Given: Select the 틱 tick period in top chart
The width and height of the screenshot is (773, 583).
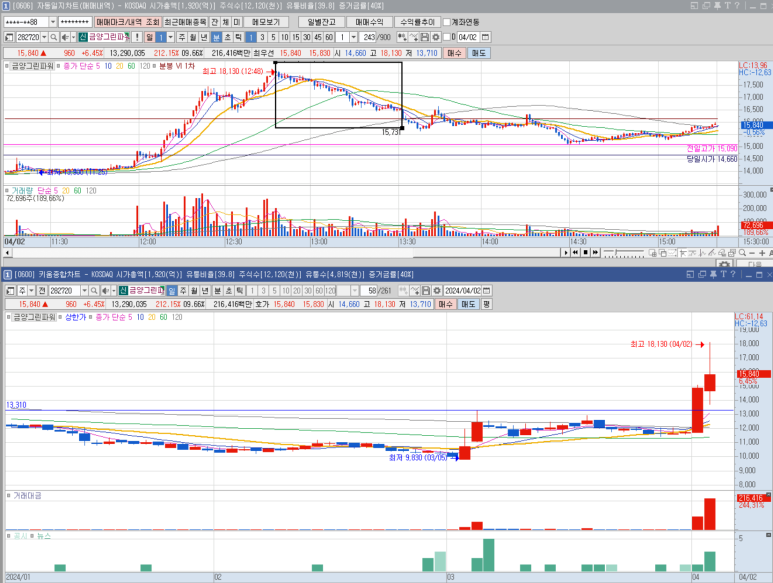Looking at the screenshot, I should pos(239,37).
